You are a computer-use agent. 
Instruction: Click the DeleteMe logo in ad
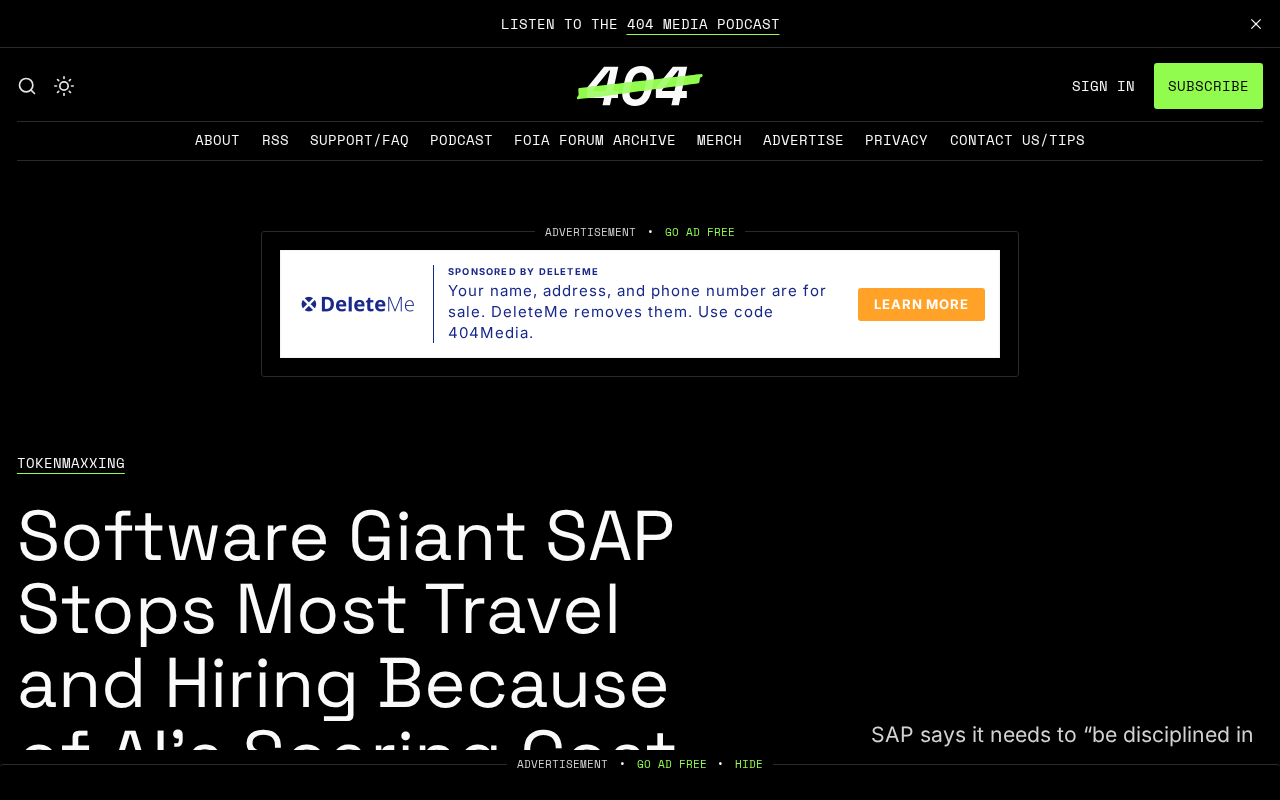[x=358, y=304]
